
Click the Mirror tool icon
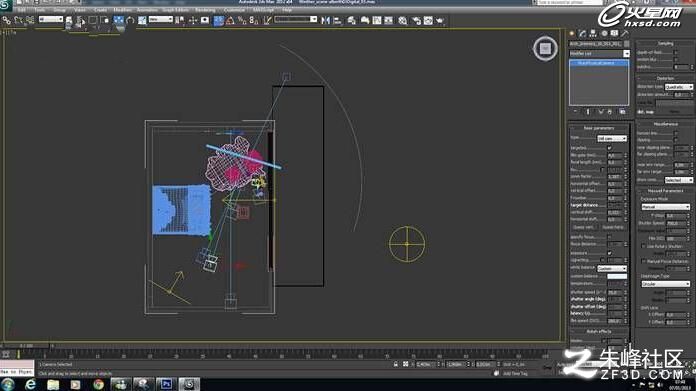pyautogui.click(x=325, y=20)
